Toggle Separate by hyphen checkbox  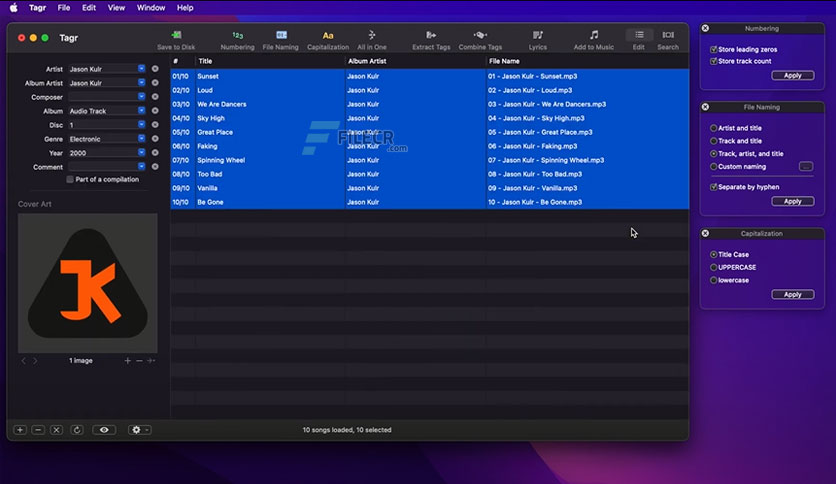coord(713,187)
